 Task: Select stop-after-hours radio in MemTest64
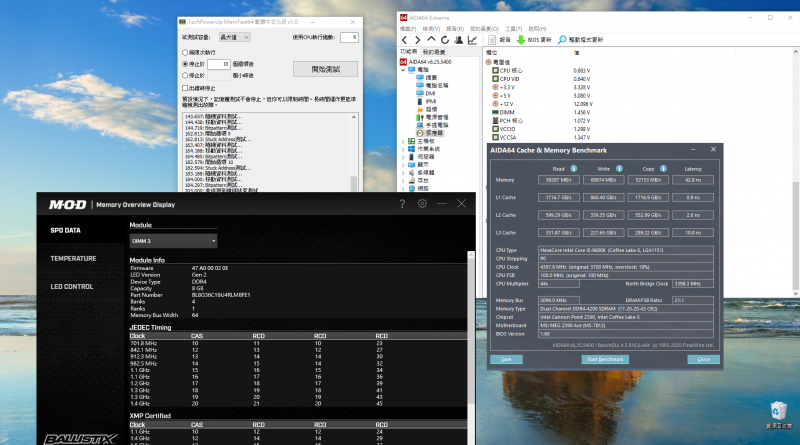pyautogui.click(x=185, y=76)
